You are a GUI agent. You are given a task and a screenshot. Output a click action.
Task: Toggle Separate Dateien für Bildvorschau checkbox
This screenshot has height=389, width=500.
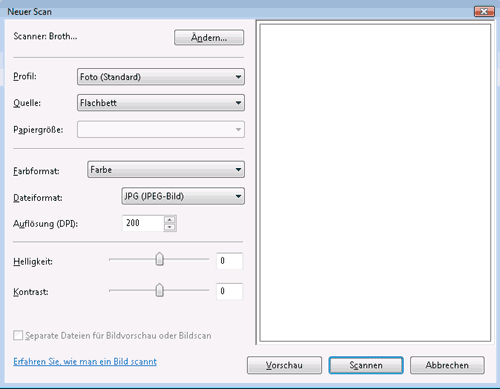[x=18, y=335]
